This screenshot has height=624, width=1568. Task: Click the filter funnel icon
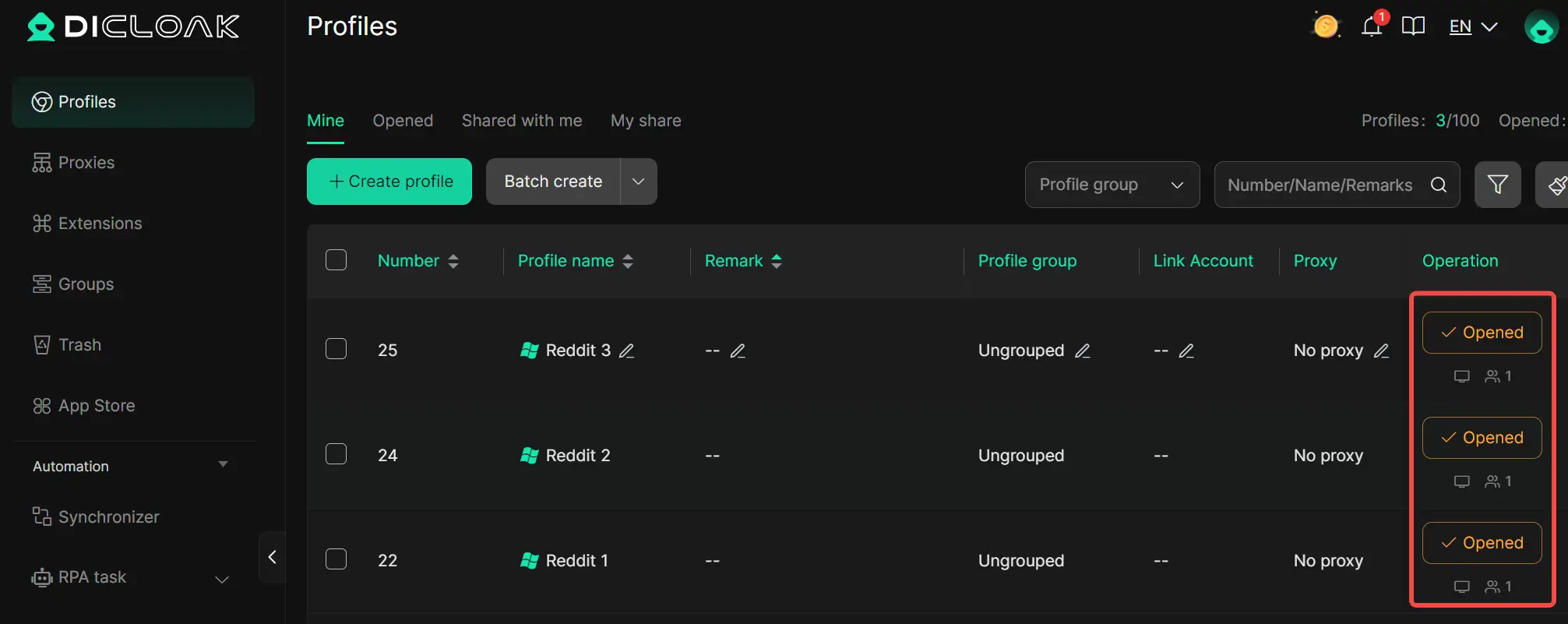1497,185
